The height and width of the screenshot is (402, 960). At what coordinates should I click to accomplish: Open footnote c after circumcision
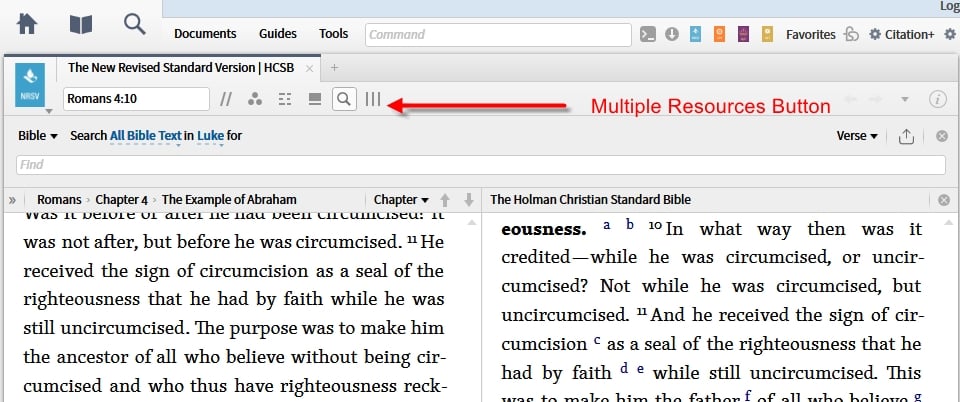pos(597,341)
